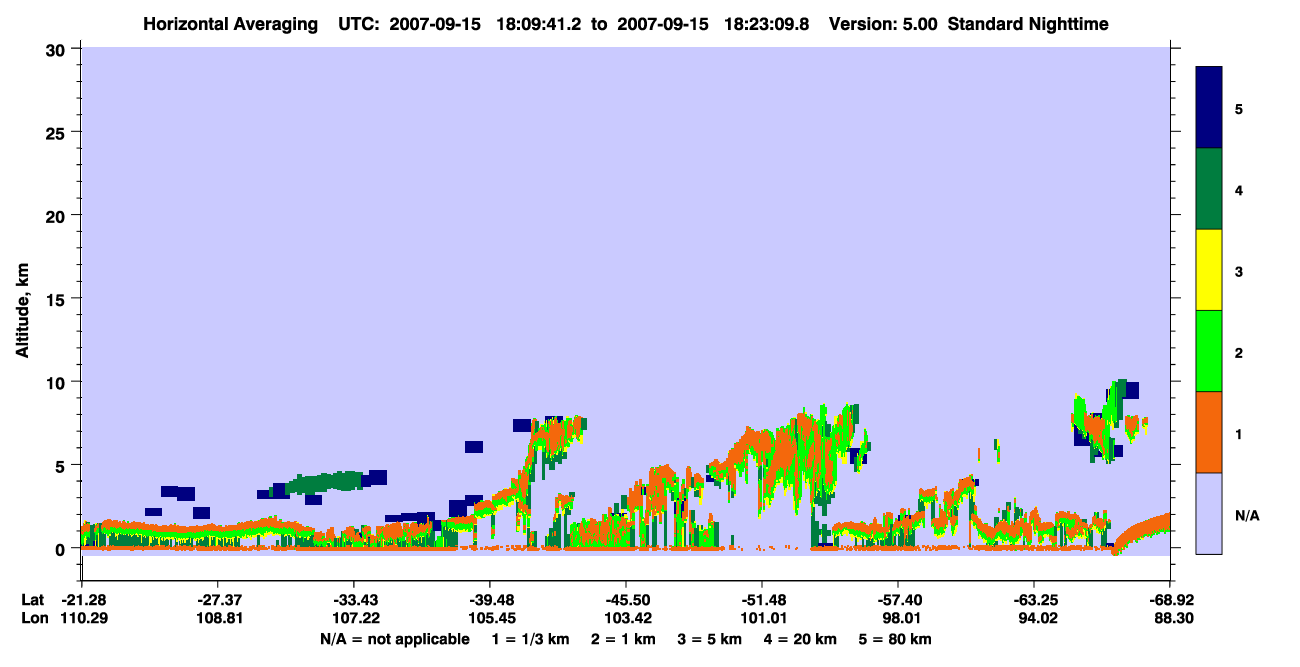Click the y-axis tick label 20
This screenshot has width=1300, height=667.
56,215
